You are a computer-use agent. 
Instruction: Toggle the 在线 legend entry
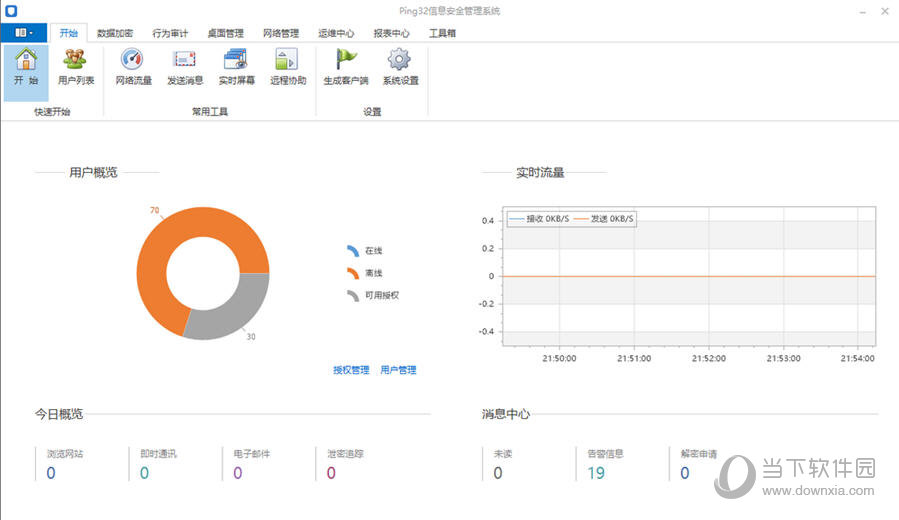tap(365, 251)
